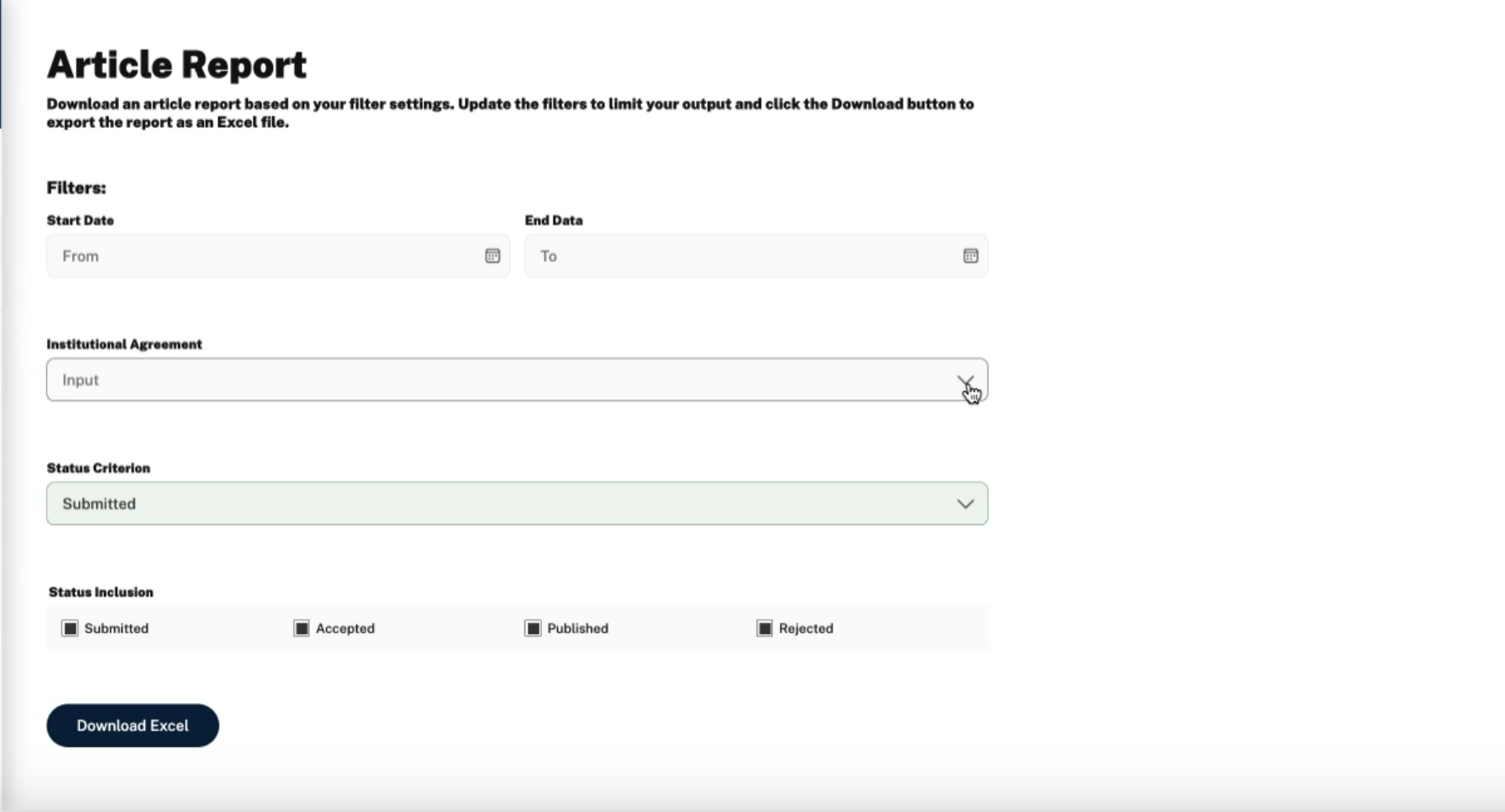This screenshot has height=812, width=1505.
Task: Open the End Data calendar picker icon
Action: pyautogui.click(x=971, y=256)
